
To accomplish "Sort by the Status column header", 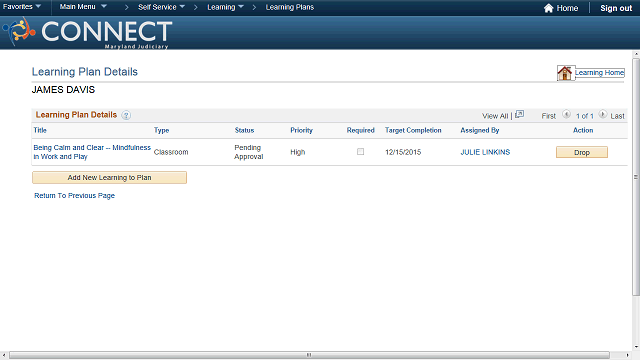I will pyautogui.click(x=244, y=130).
